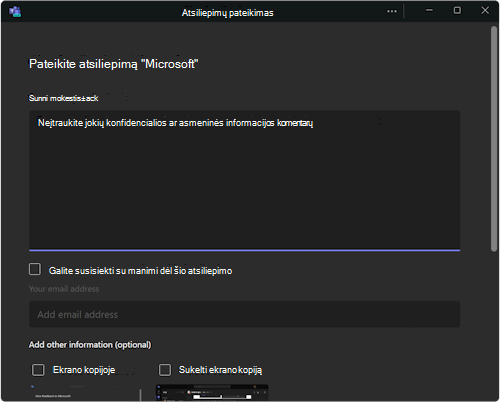The height and width of the screenshot is (402, 500).
Task: Open the 'Give feedback to Microsoft' thumbnail
Action: [85, 393]
